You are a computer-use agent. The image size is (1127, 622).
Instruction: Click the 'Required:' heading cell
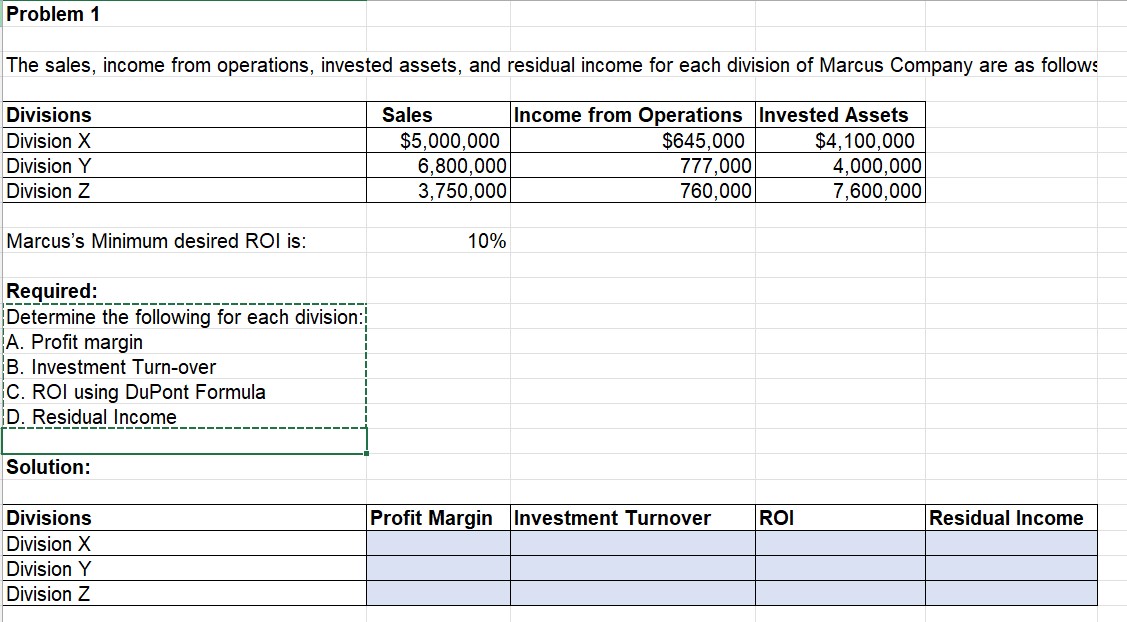[x=184, y=291]
